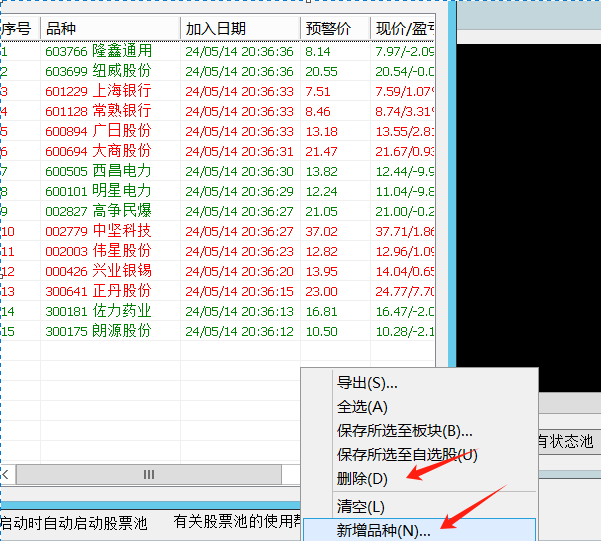Click date 24/05/14 20:36:20 cell
The image size is (601, 541).
(x=239, y=271)
